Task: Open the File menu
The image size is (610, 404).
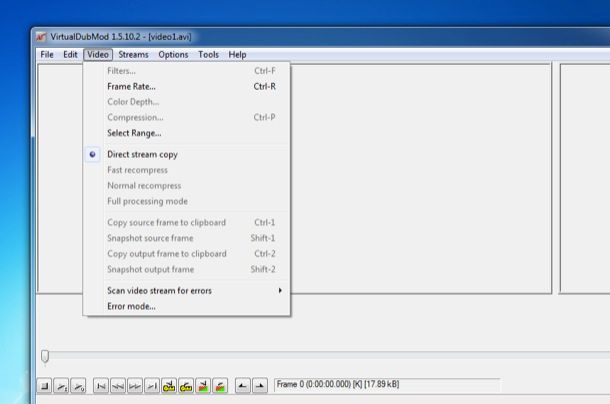Action: (47, 54)
